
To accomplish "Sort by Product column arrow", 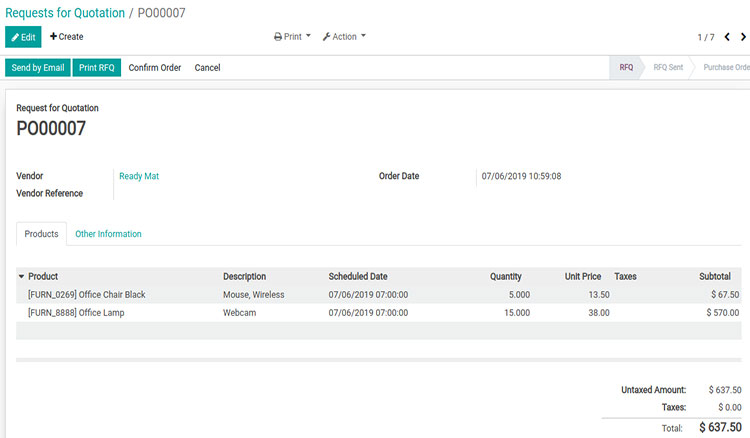I will tap(22, 276).
